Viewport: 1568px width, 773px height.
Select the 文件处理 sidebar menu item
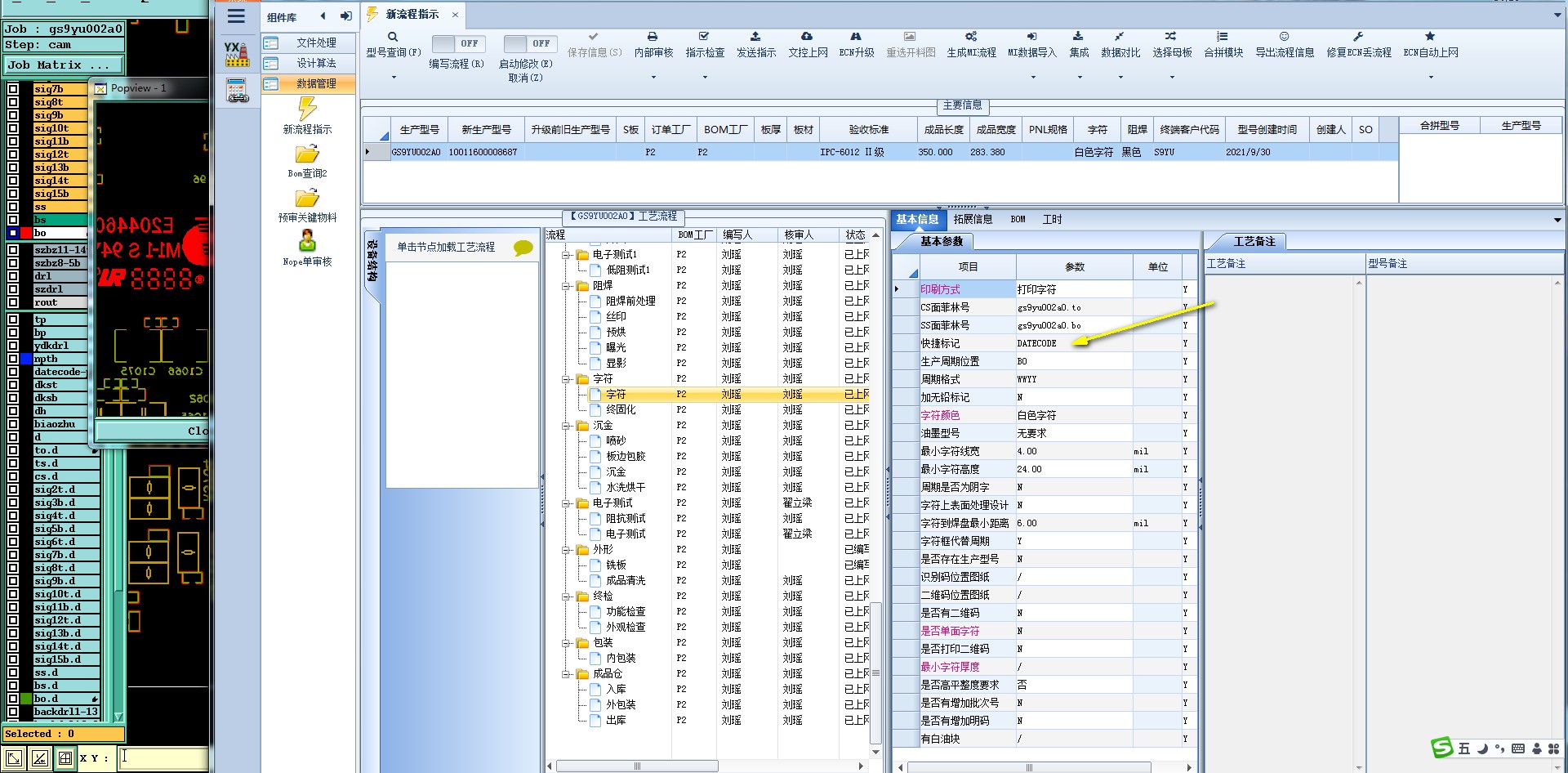coord(310,42)
